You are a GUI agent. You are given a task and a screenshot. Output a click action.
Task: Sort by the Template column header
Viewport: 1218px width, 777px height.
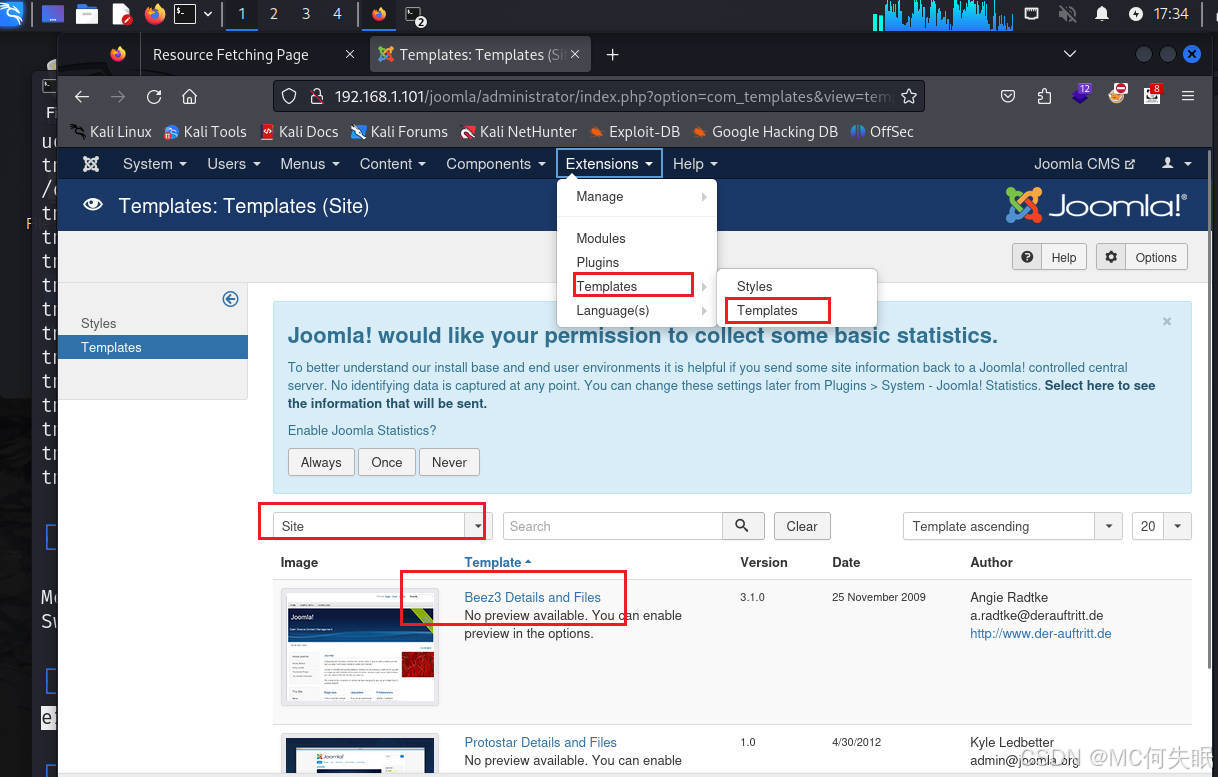coord(498,562)
